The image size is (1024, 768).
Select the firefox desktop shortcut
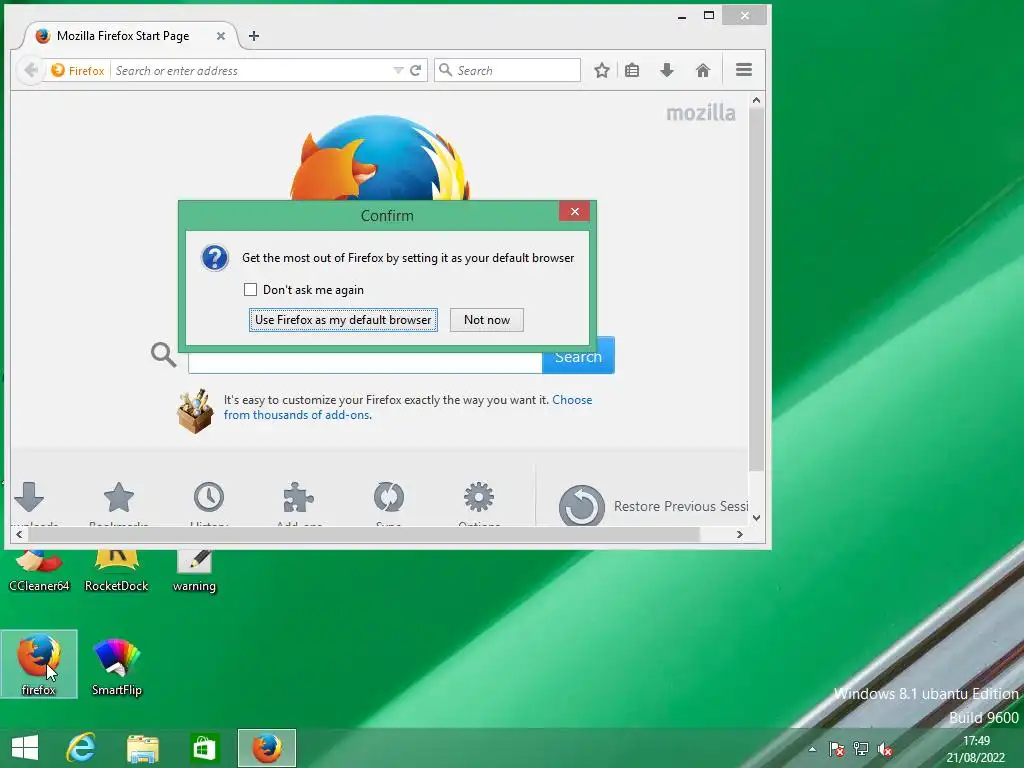click(39, 664)
